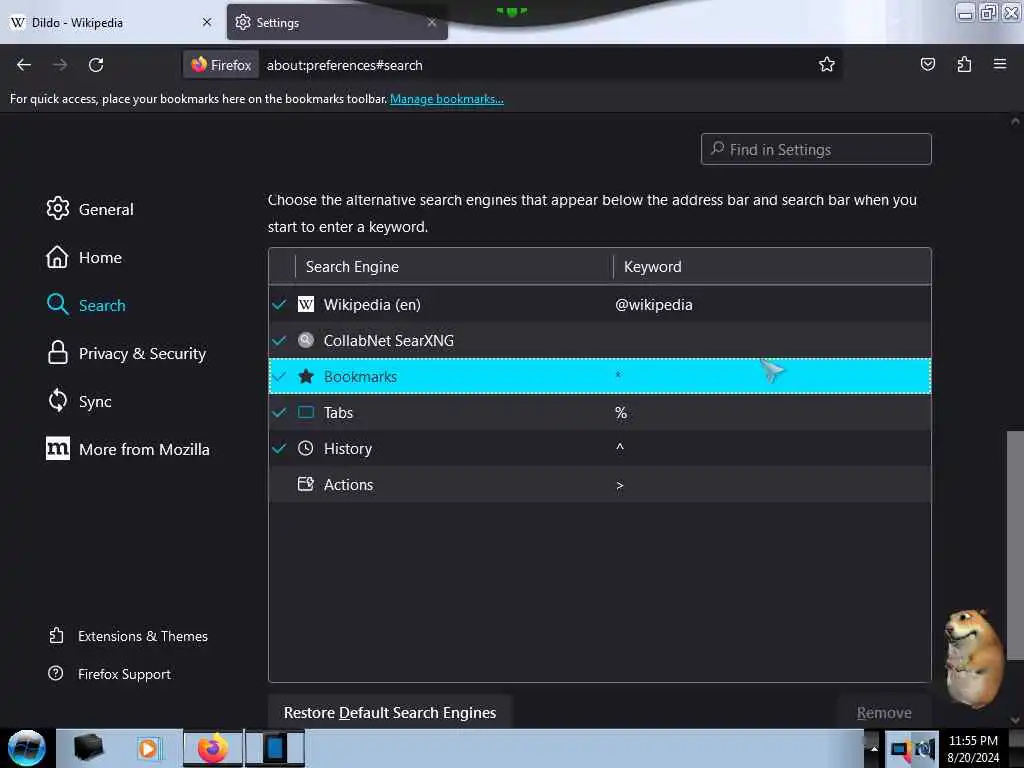Click the CollabNet SearXNG engine icon

(306, 340)
